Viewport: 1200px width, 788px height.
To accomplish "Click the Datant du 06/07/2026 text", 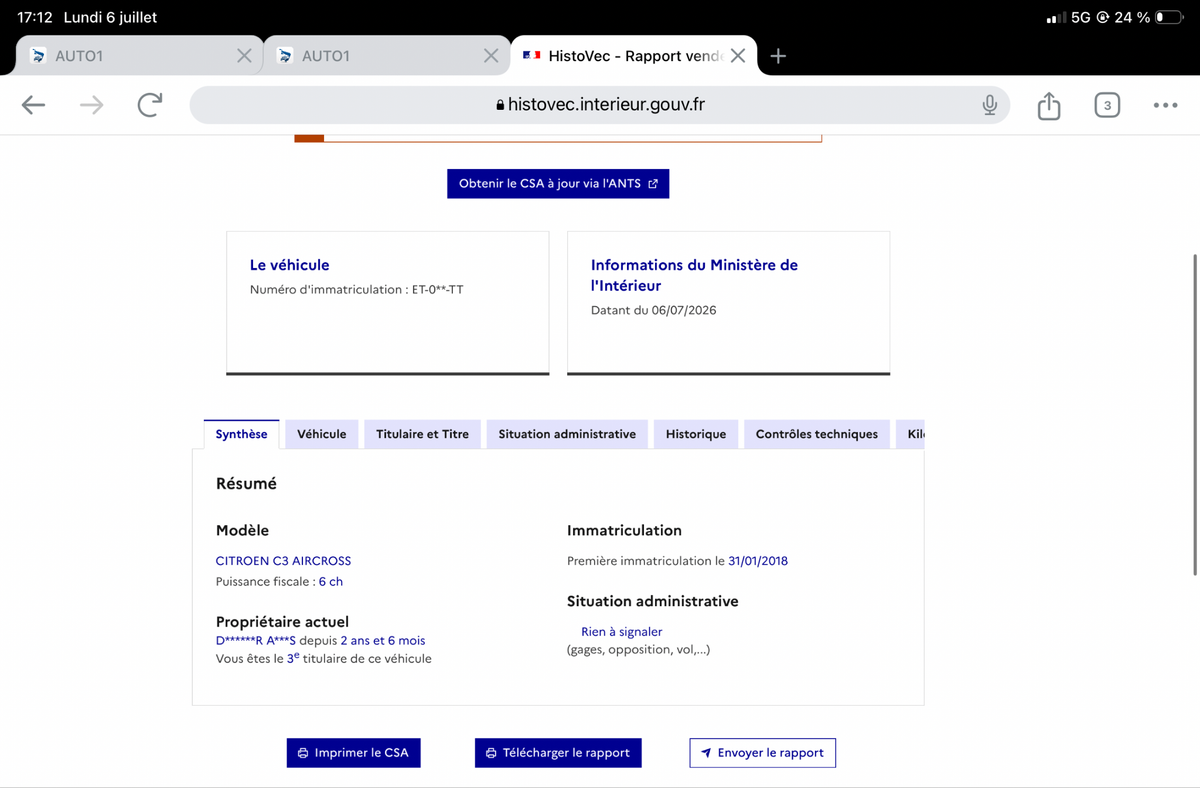I will tap(654, 310).
